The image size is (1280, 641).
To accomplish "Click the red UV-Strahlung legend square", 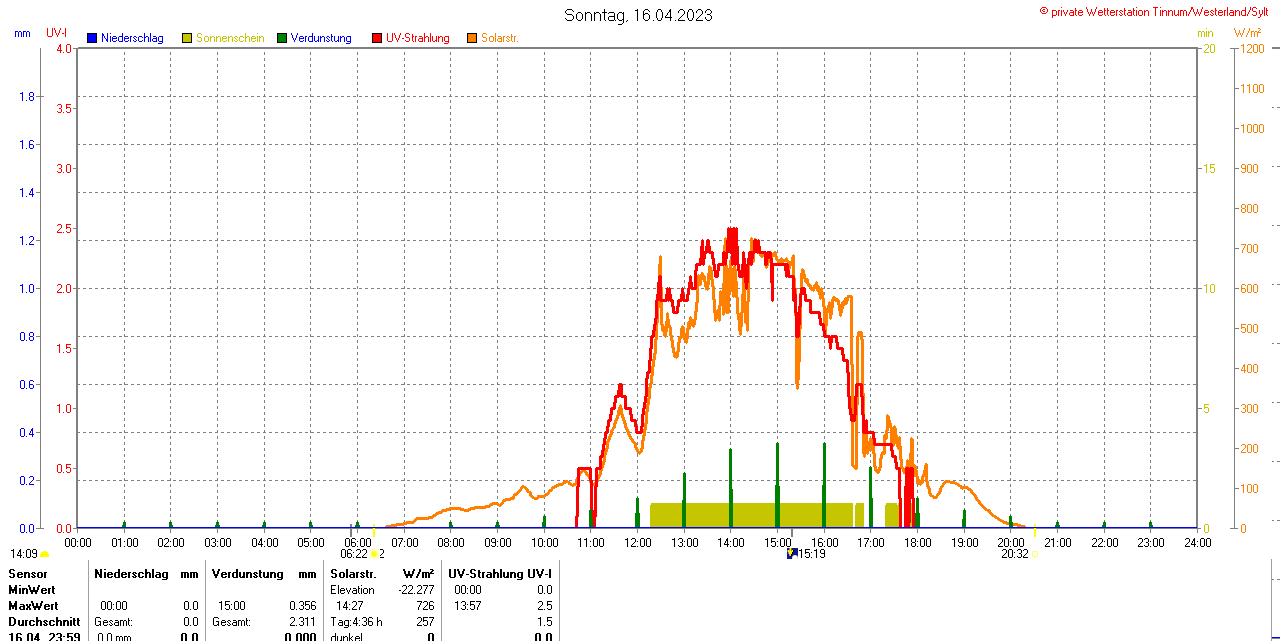I will pyautogui.click(x=377, y=38).
